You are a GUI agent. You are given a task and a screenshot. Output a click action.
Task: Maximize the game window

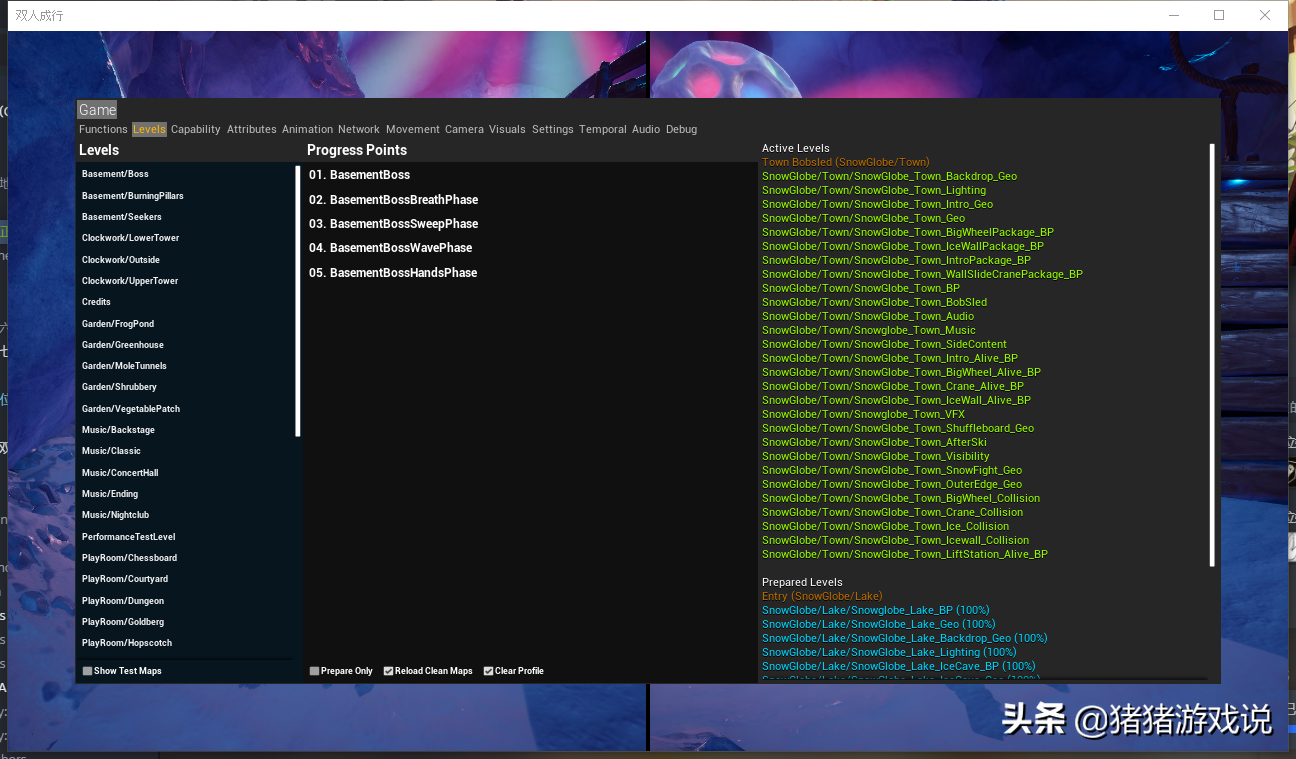click(1219, 15)
